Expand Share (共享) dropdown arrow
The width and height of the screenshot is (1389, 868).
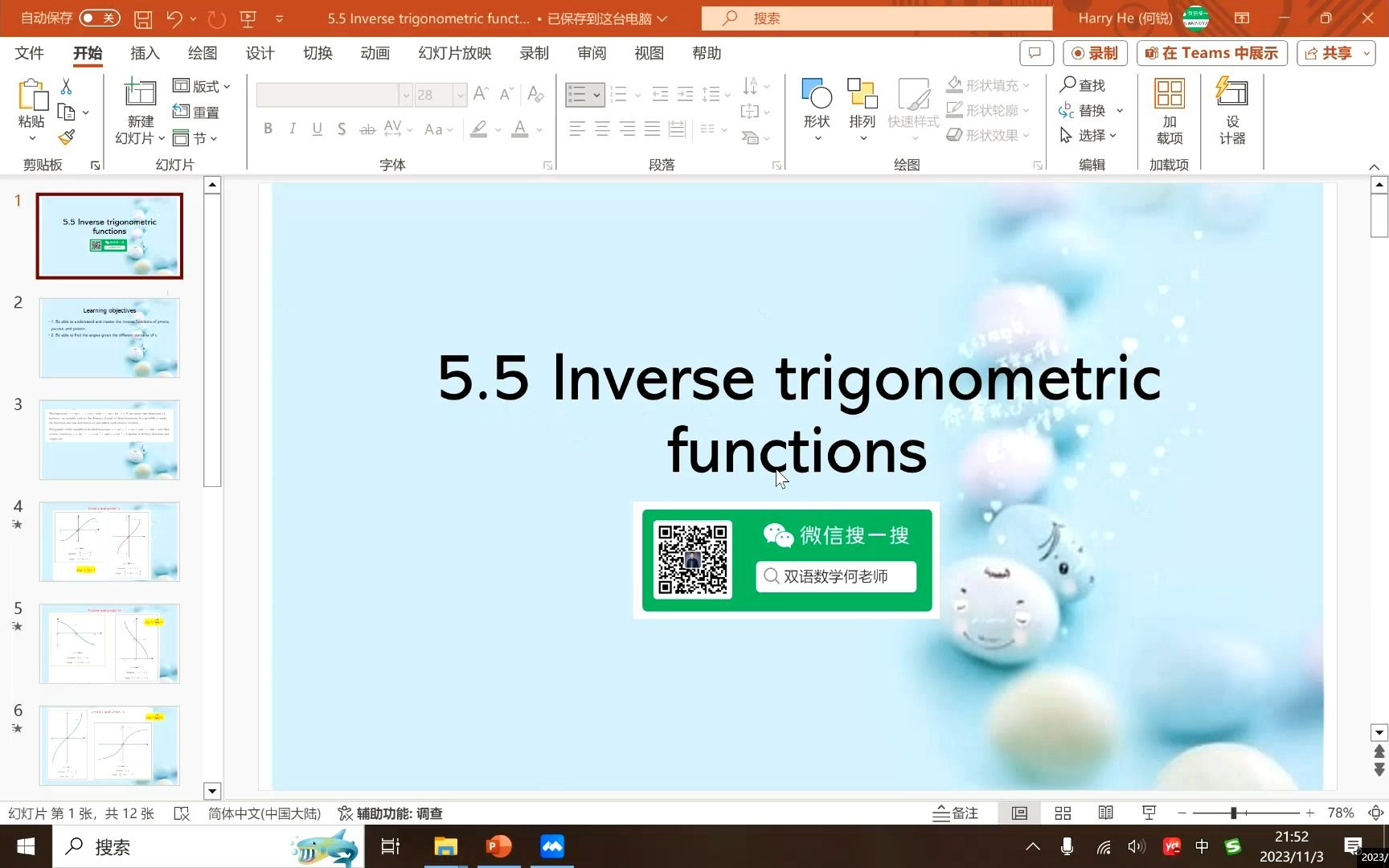click(x=1366, y=53)
